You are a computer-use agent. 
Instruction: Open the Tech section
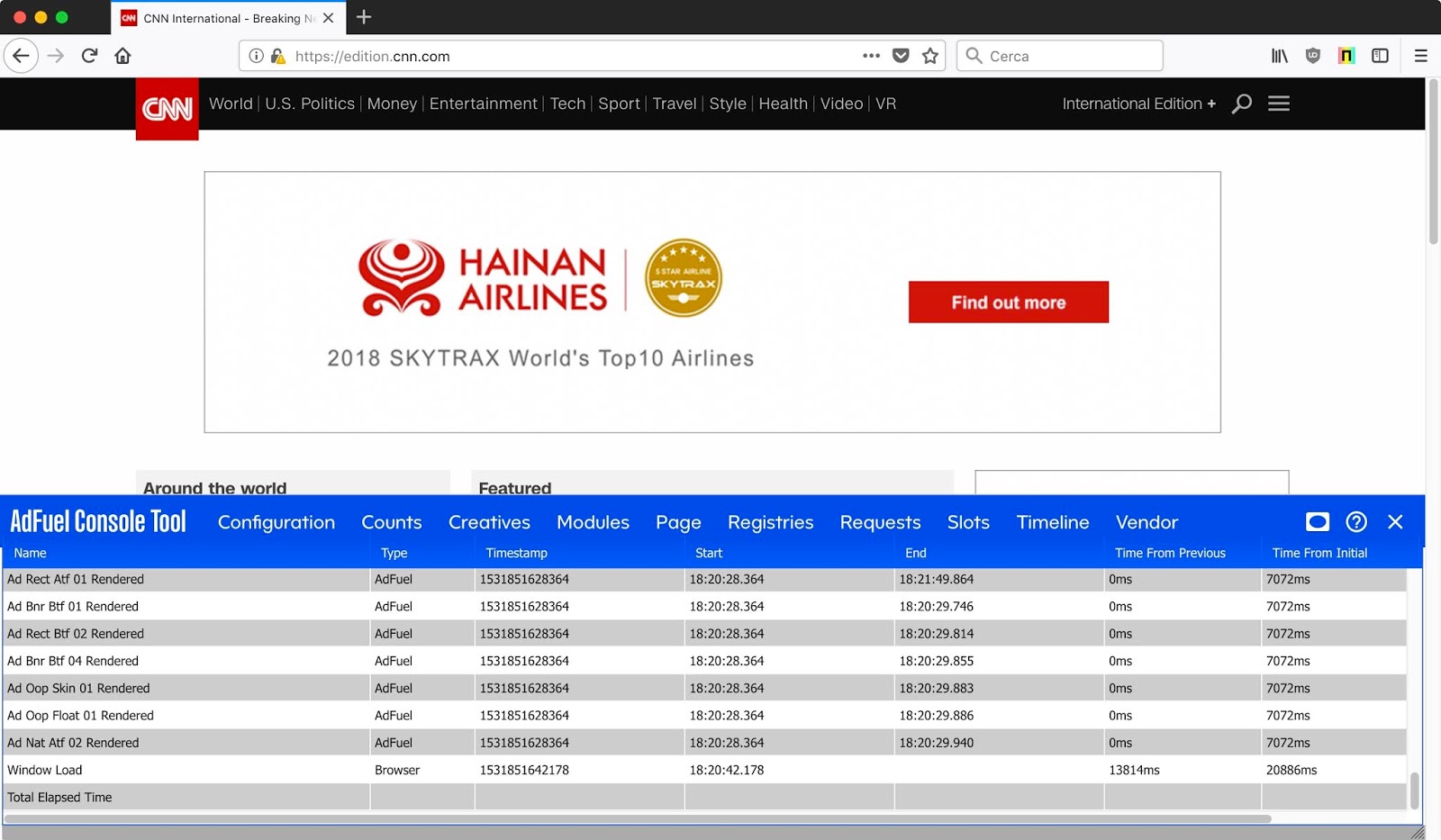(x=567, y=104)
